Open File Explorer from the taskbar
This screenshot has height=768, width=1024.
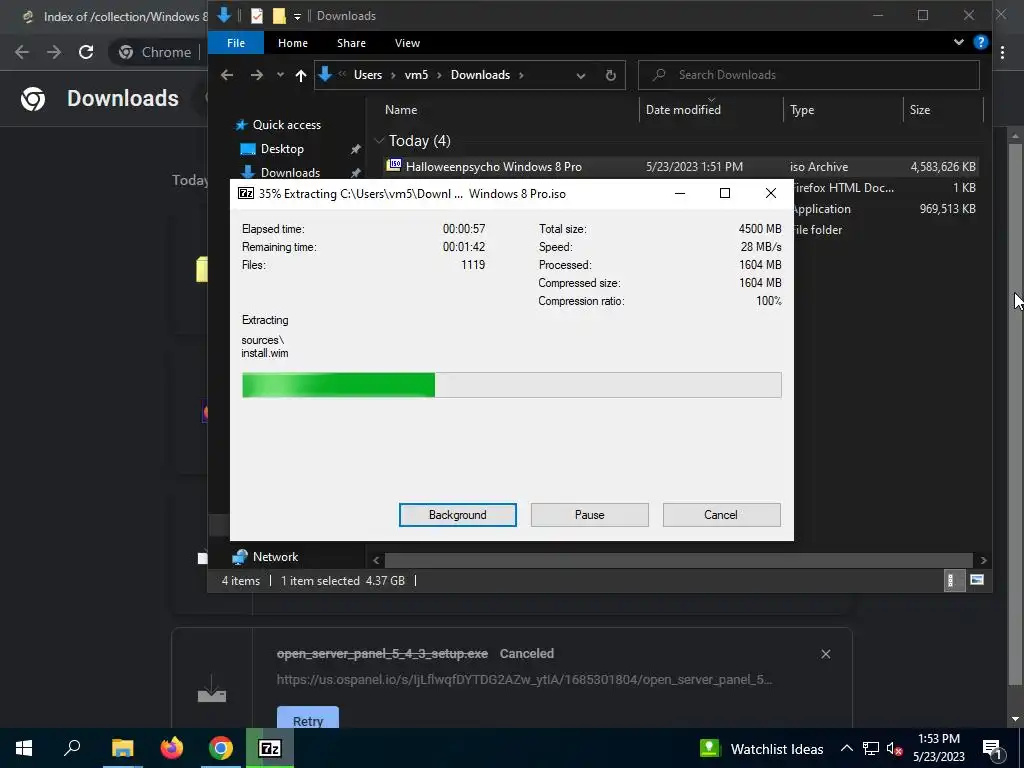tap(122, 748)
